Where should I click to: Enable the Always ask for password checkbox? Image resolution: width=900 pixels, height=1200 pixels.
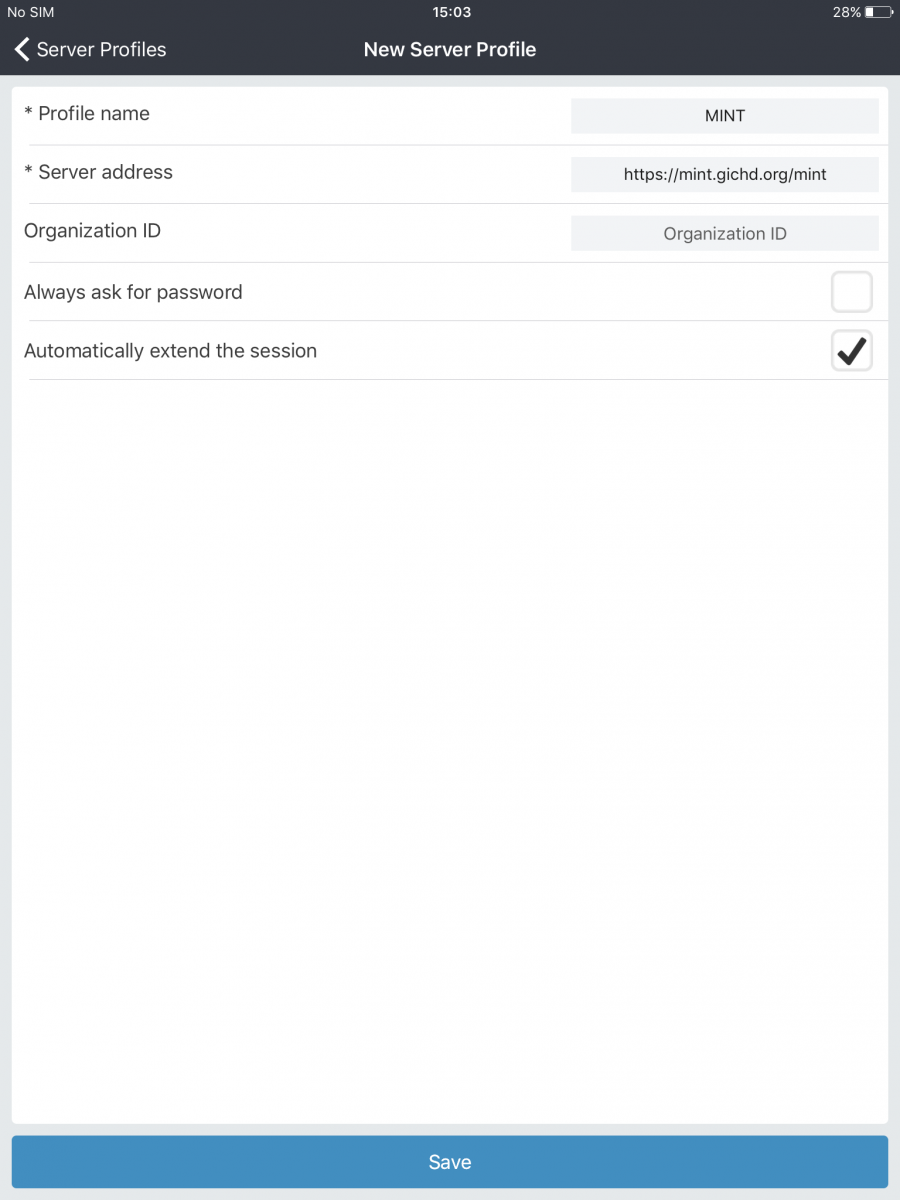[x=851, y=292]
